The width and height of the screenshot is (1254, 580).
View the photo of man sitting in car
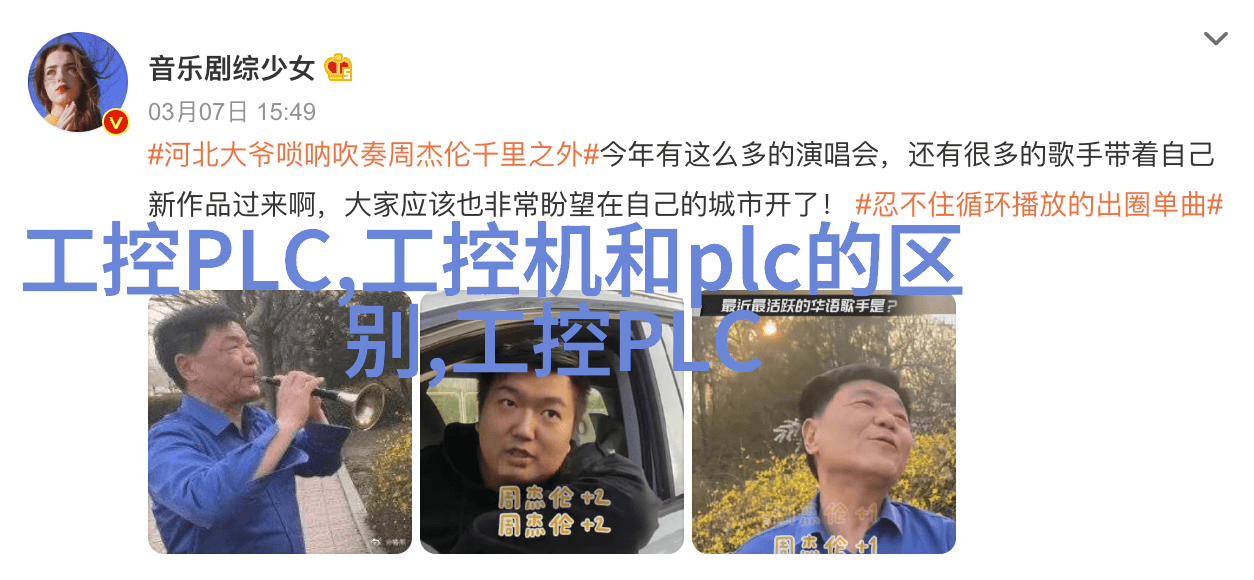tap(552, 422)
